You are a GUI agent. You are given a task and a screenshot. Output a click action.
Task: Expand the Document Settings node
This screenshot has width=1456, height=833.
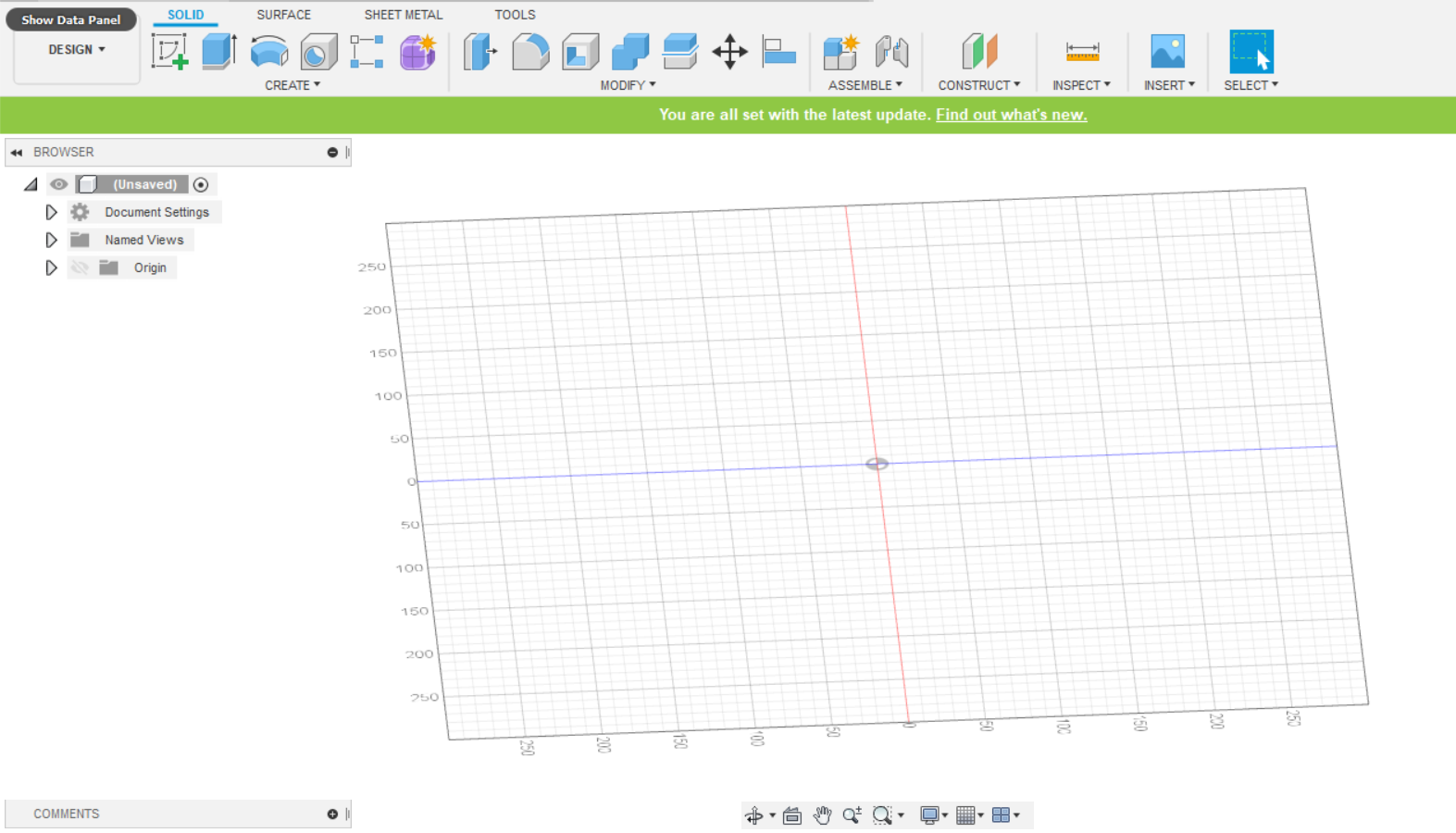(52, 212)
